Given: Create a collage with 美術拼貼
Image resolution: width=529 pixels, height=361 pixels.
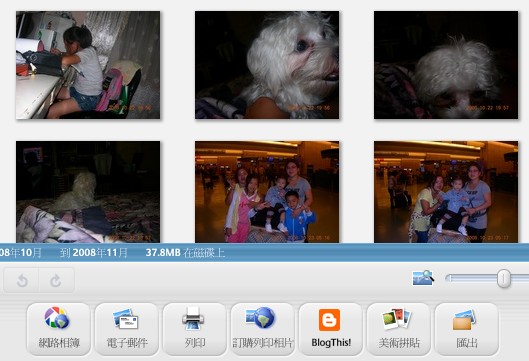Looking at the screenshot, I should click(399, 329).
